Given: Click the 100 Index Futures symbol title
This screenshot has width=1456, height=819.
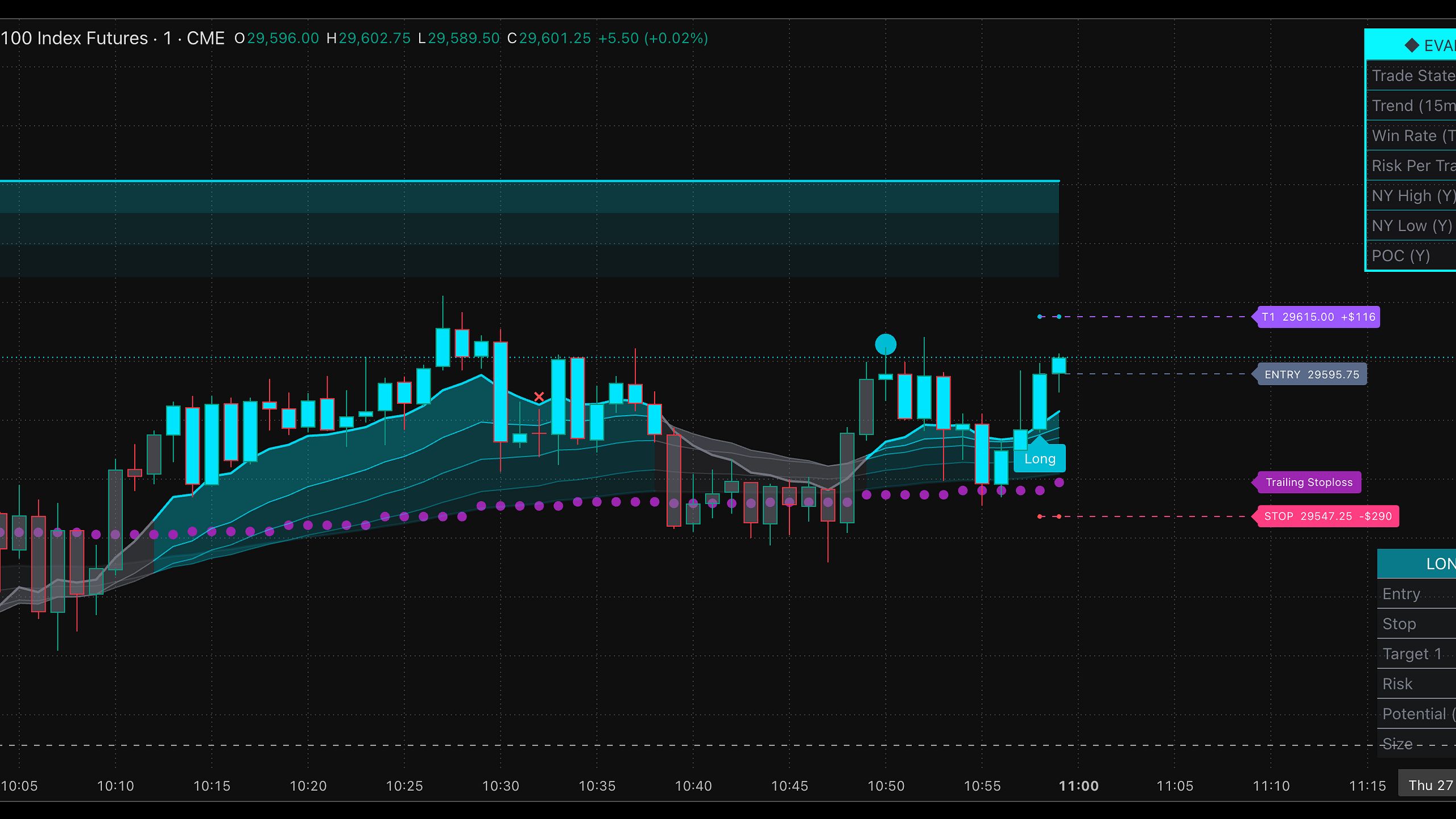Looking at the screenshot, I should point(75,38).
